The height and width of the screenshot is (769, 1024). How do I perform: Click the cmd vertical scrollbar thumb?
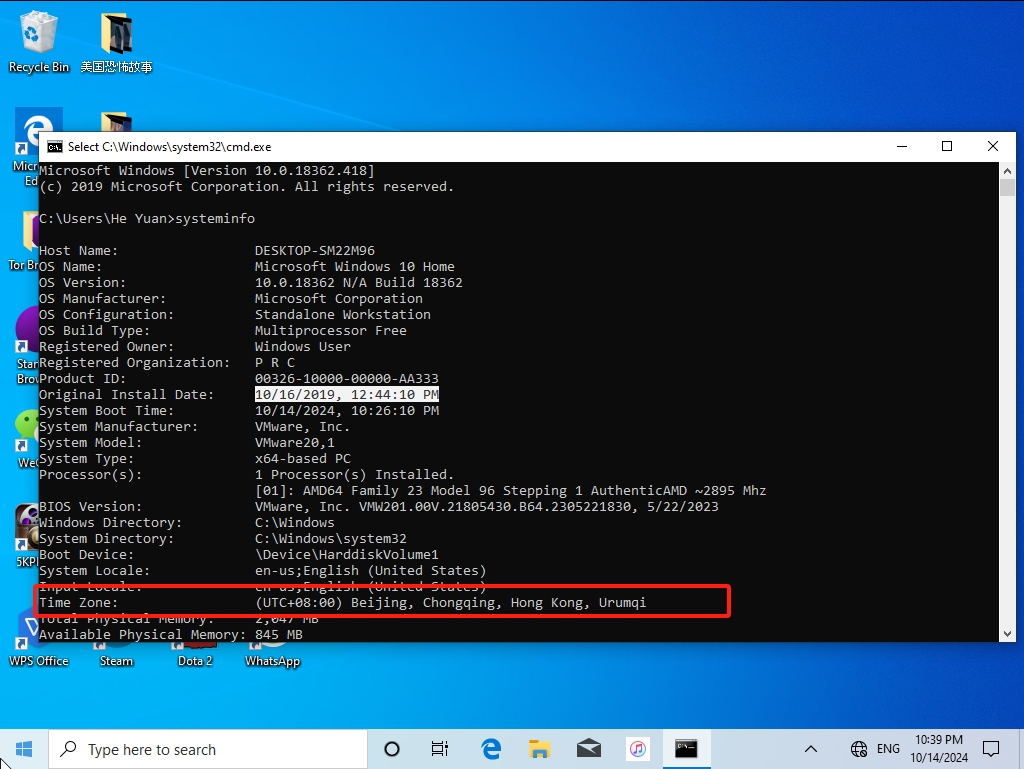[1007, 188]
